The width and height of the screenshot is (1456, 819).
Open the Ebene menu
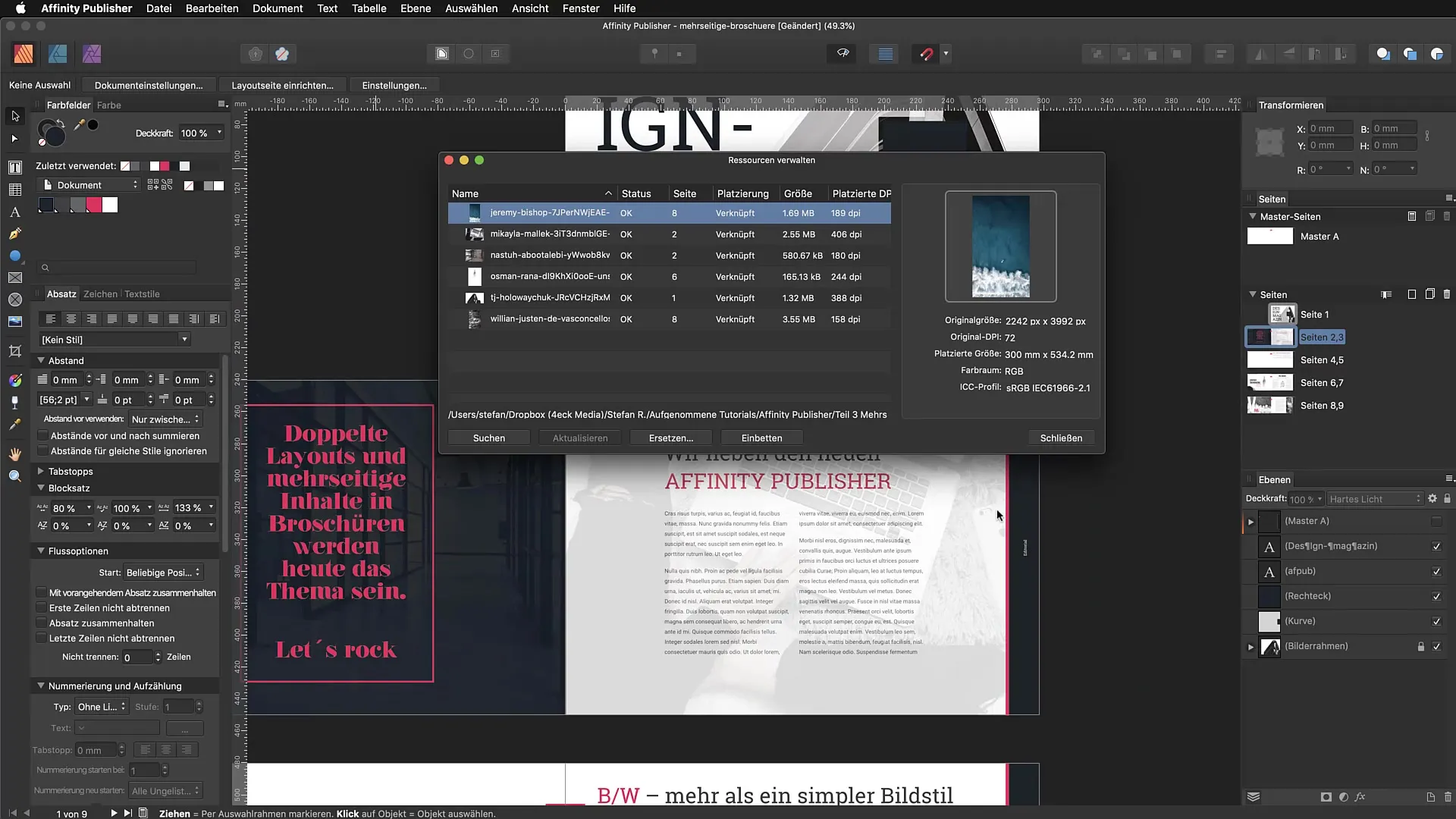(x=416, y=8)
